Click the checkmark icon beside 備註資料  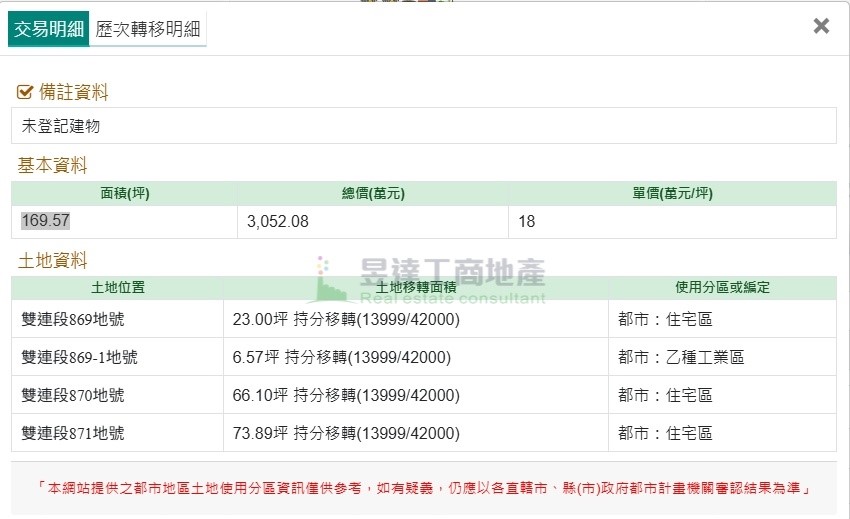point(26,93)
